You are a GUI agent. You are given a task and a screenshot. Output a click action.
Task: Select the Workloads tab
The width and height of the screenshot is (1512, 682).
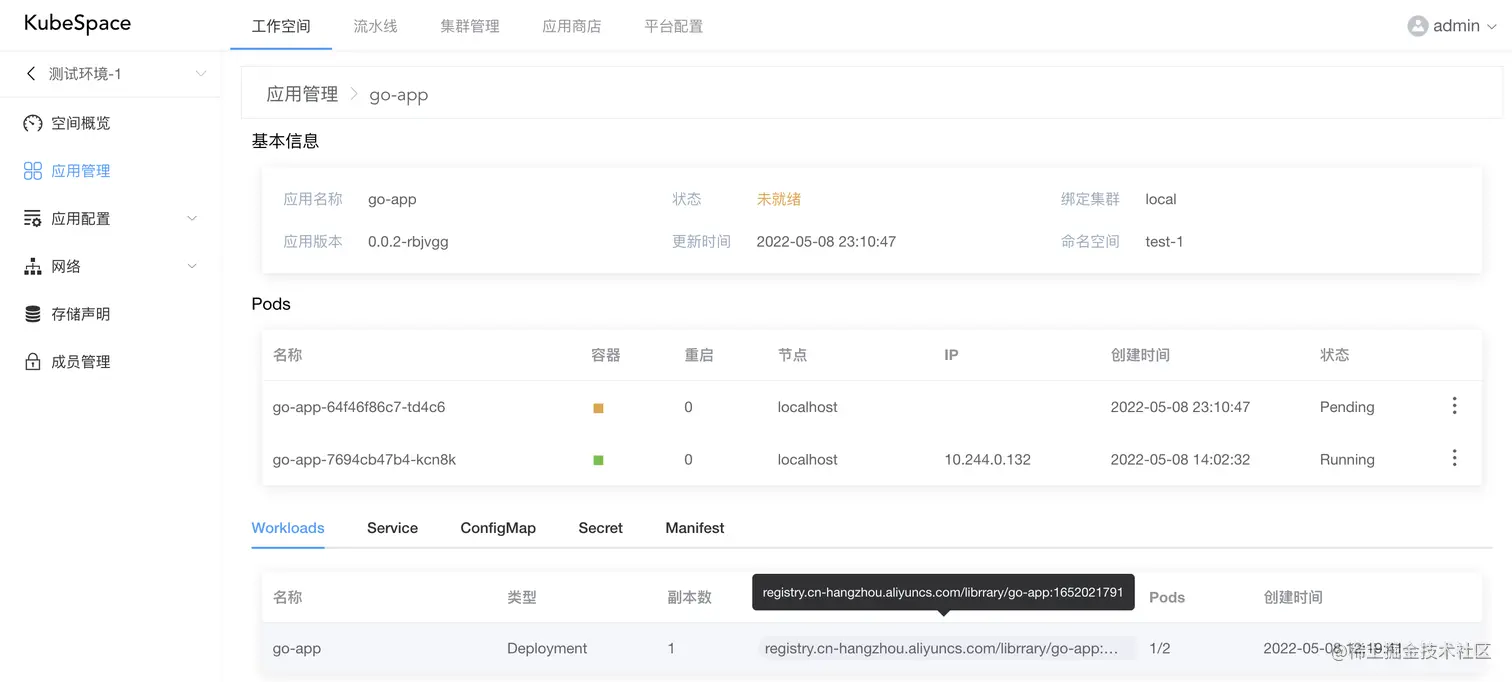pos(288,528)
